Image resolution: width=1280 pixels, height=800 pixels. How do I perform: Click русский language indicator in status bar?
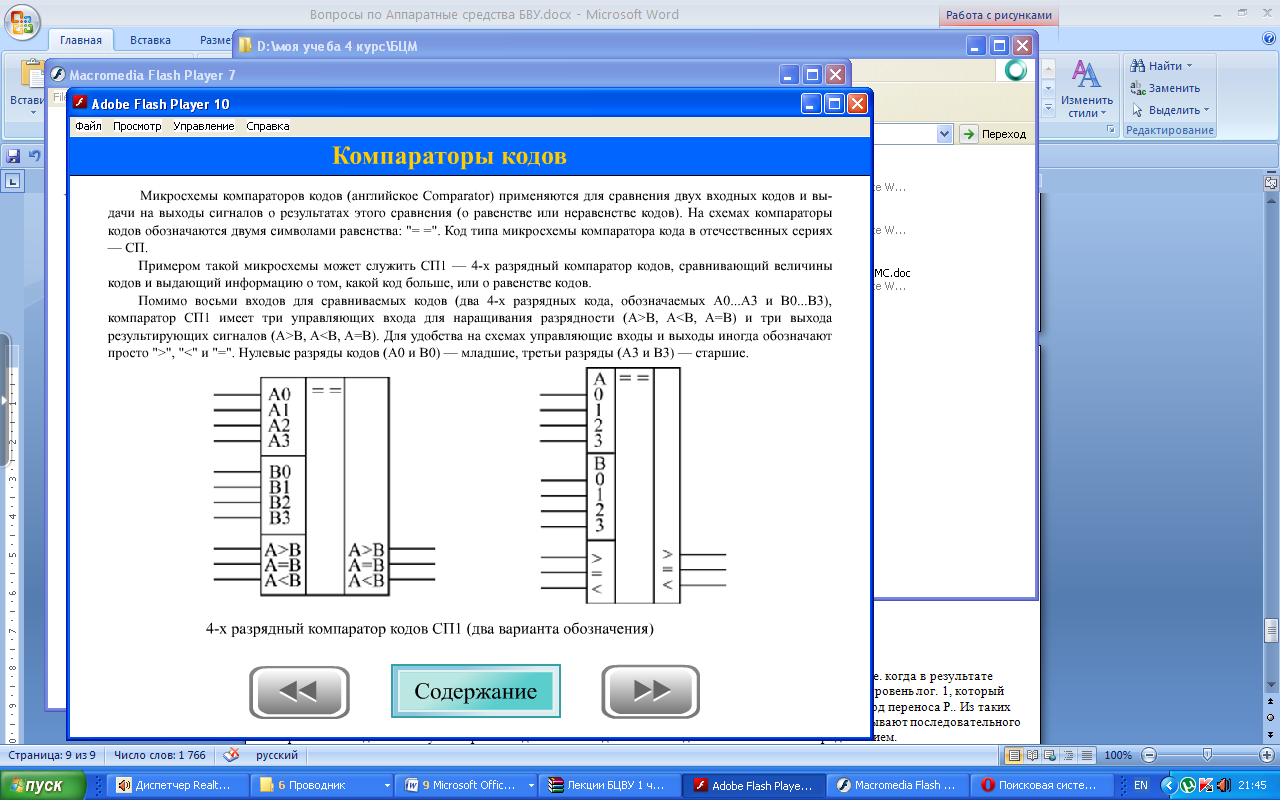pyautogui.click(x=277, y=756)
